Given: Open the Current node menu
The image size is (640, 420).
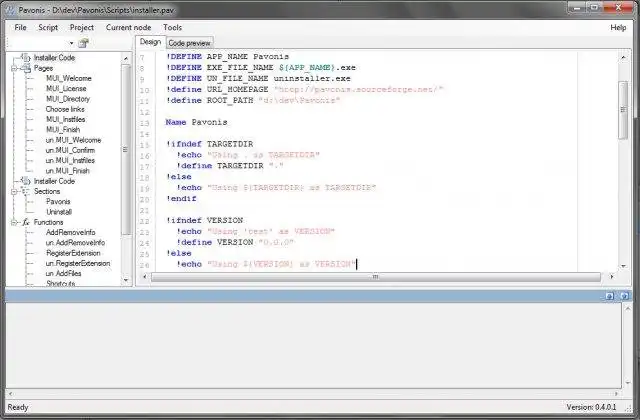Looking at the screenshot, I should 129,27.
